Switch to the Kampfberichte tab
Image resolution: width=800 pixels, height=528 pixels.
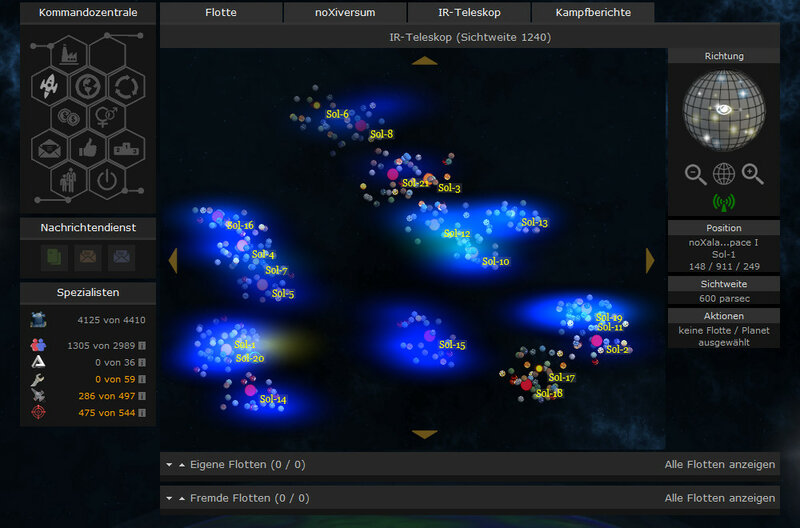click(593, 12)
